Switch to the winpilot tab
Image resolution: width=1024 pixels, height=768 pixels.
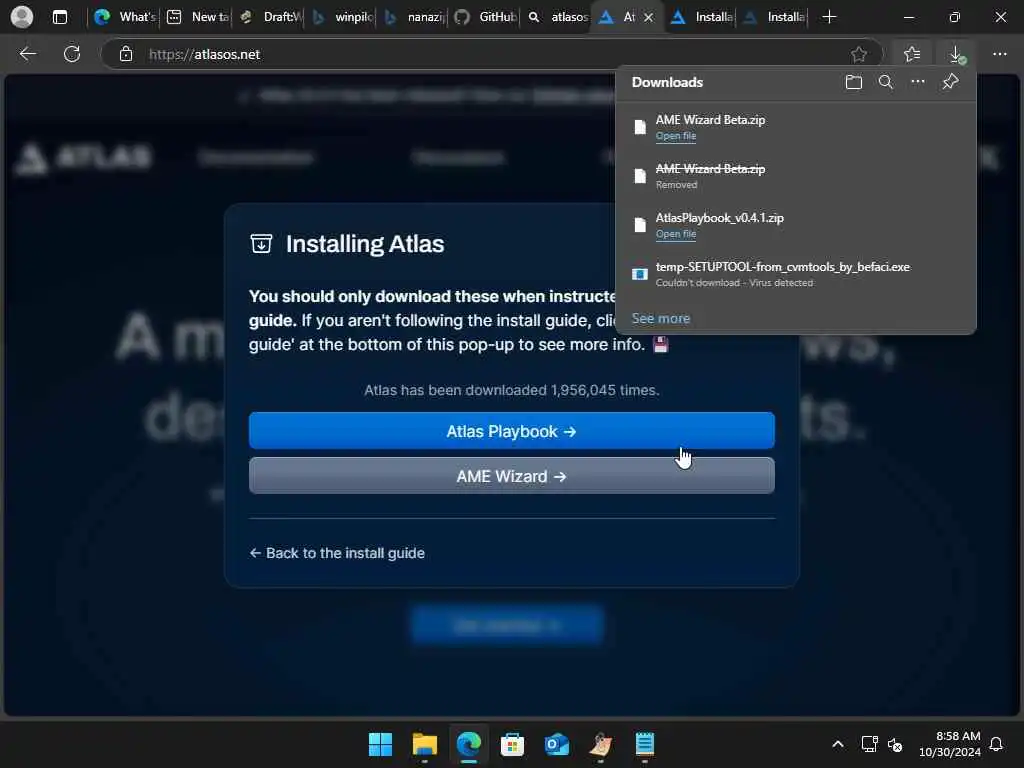click(x=342, y=17)
